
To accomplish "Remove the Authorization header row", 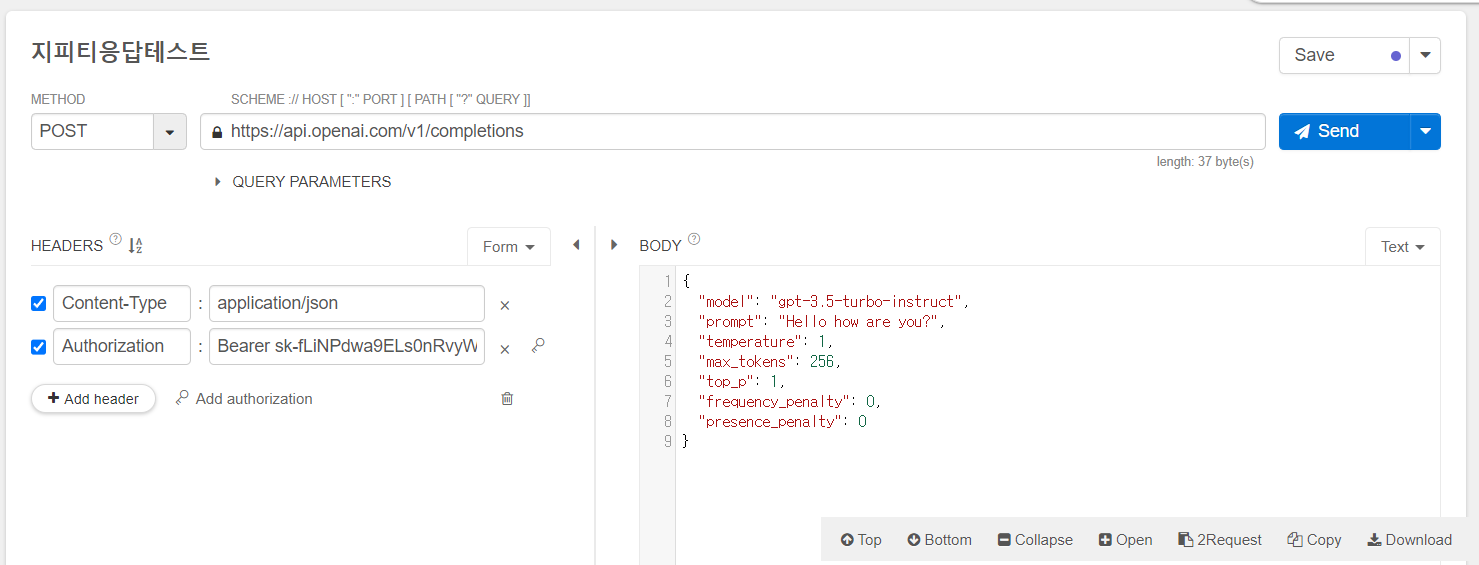I will 505,348.
